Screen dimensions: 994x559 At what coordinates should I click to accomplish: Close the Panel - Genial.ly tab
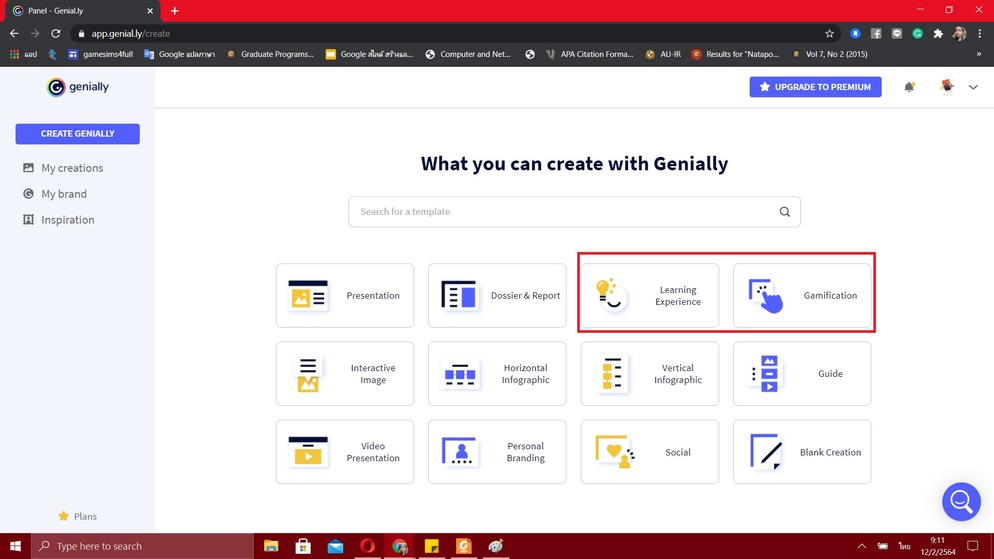[x=150, y=11]
